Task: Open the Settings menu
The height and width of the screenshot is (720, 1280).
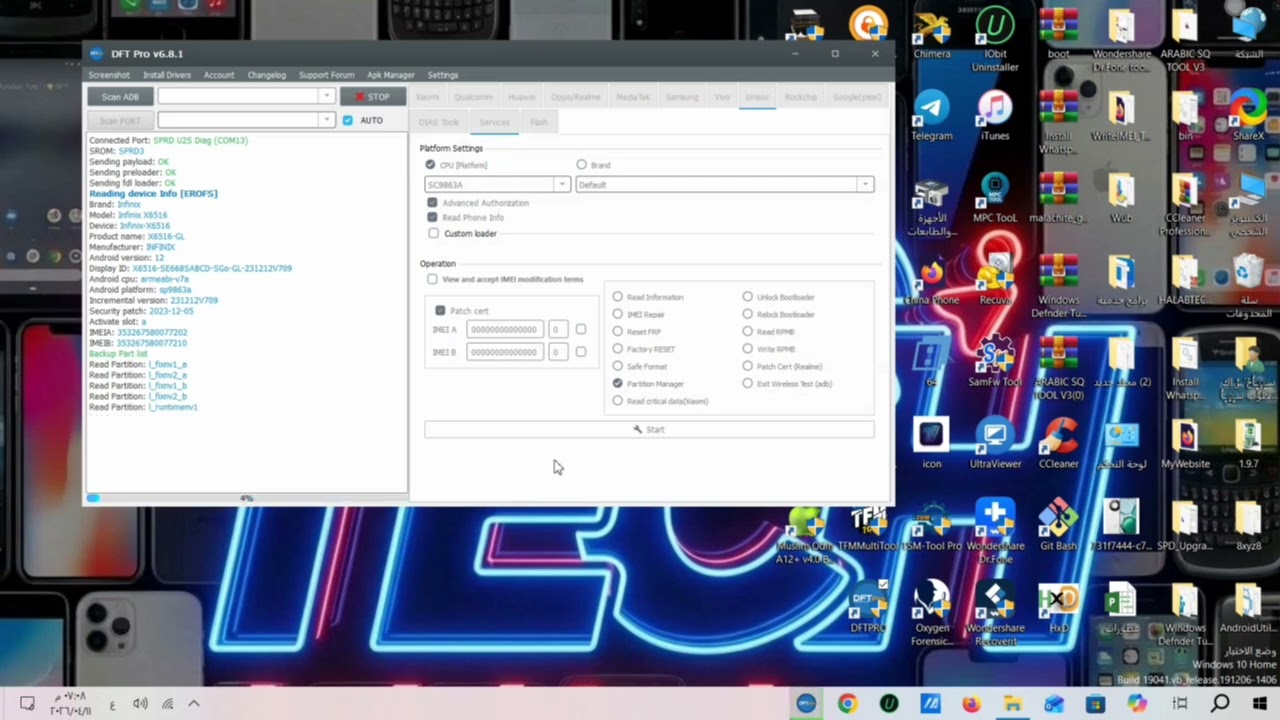Action: (443, 75)
